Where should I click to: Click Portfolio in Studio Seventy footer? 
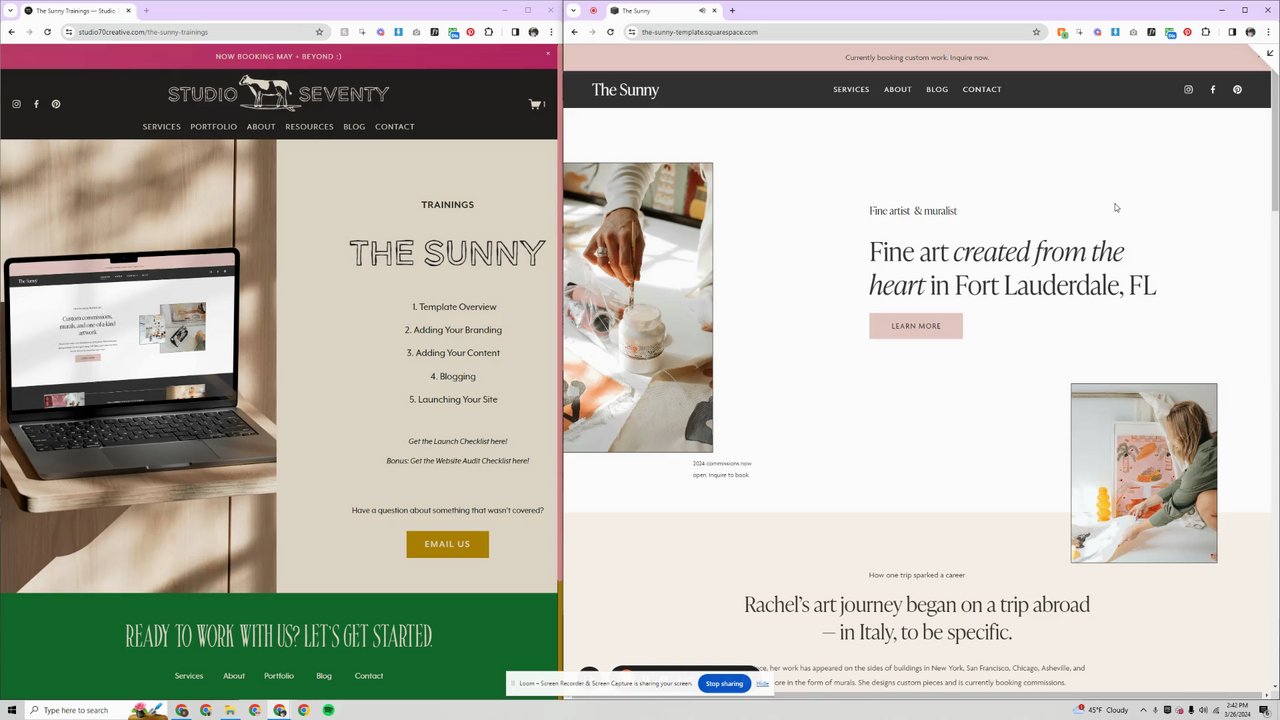pos(279,676)
